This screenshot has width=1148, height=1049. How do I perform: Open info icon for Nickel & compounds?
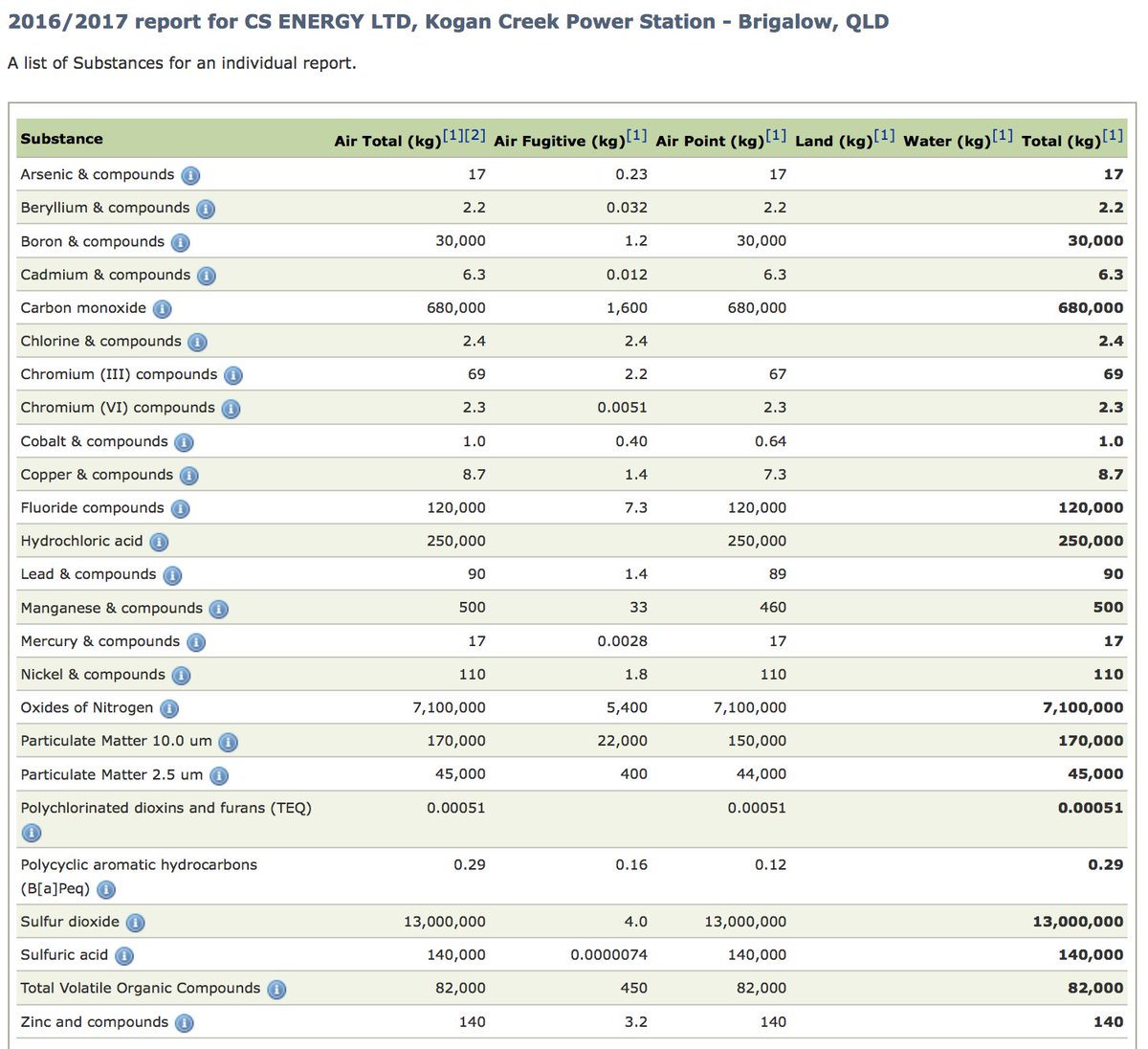pyautogui.click(x=181, y=676)
